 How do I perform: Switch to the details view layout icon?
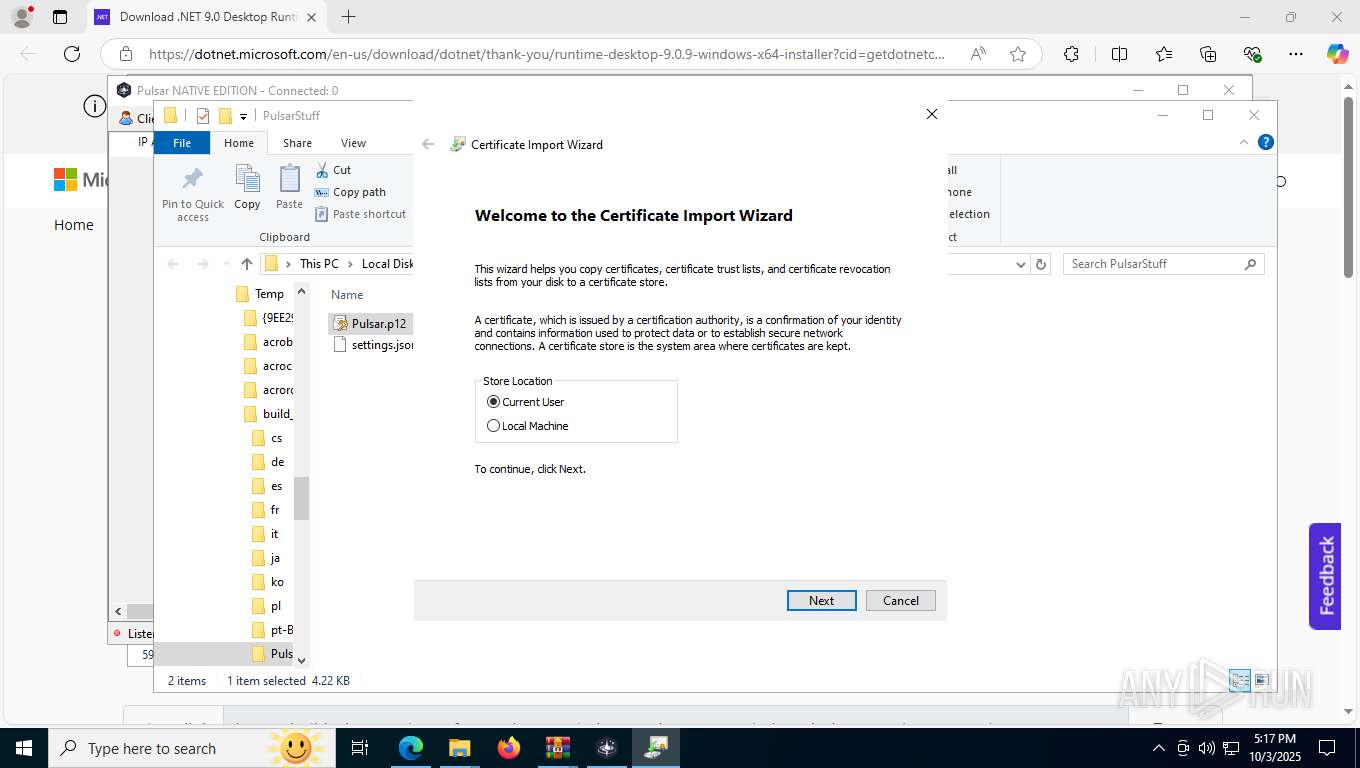(1240, 681)
